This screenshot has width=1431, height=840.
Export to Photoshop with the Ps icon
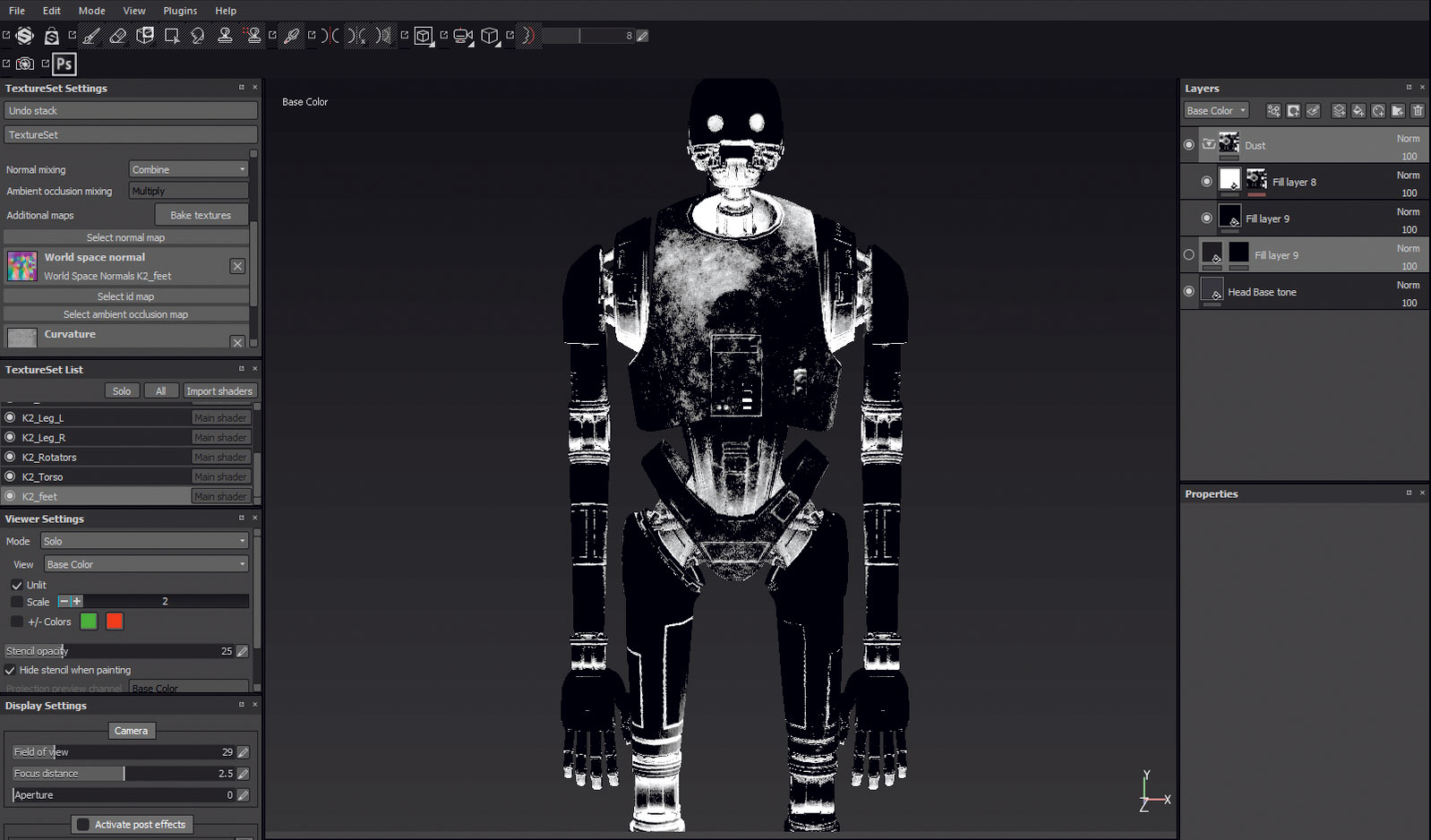tap(64, 64)
